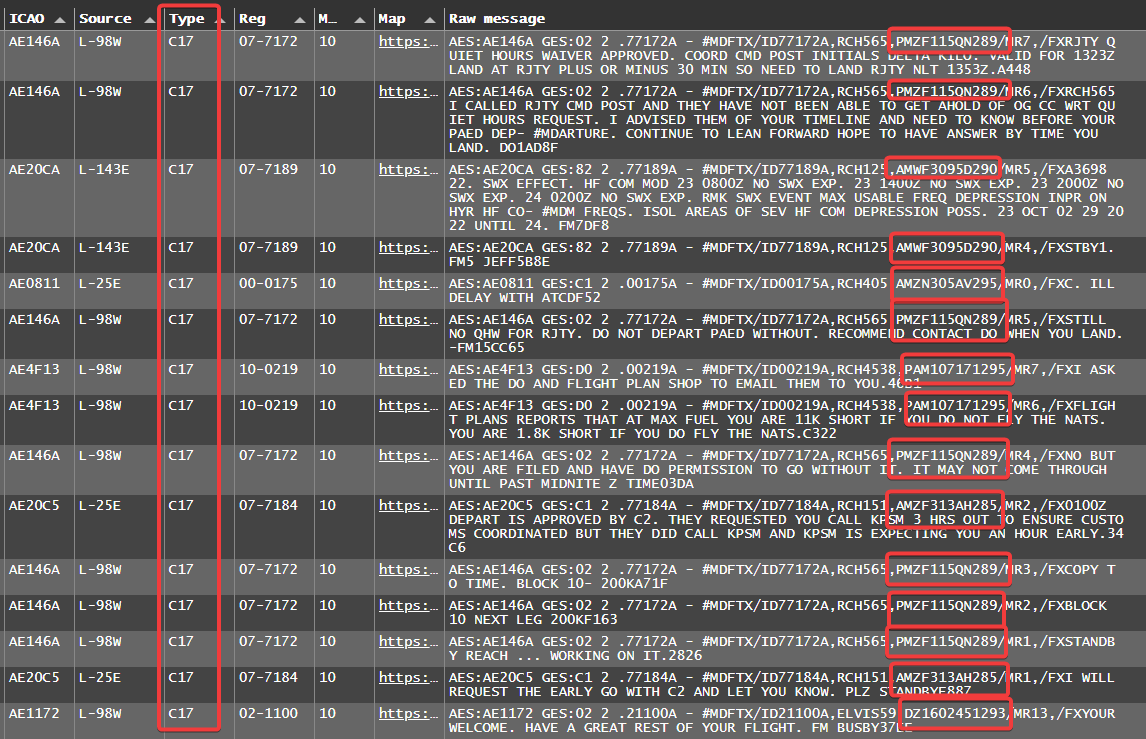This screenshot has width=1146, height=739.
Task: Open map link in the AE1172 row
Action: [408, 713]
